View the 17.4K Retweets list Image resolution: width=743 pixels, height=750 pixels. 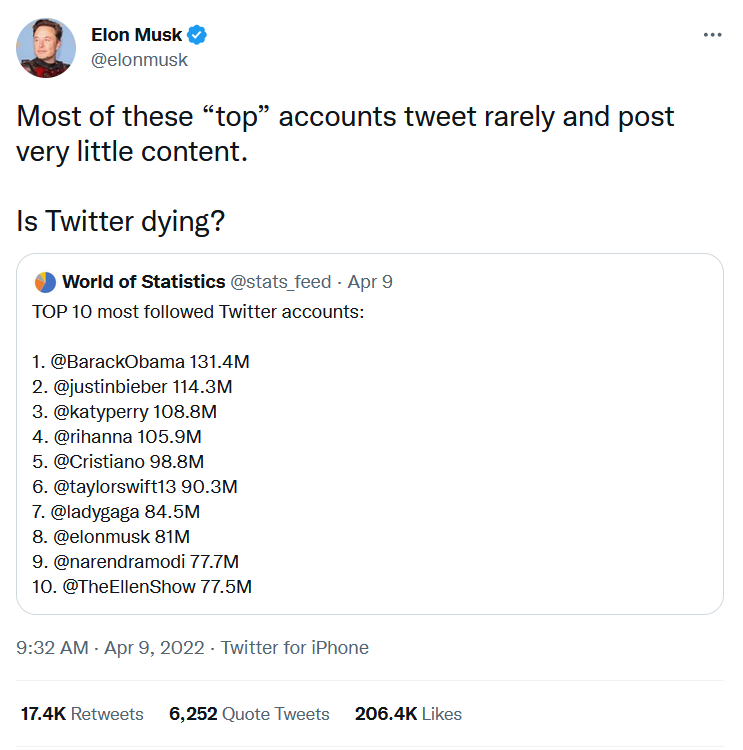click(x=82, y=714)
